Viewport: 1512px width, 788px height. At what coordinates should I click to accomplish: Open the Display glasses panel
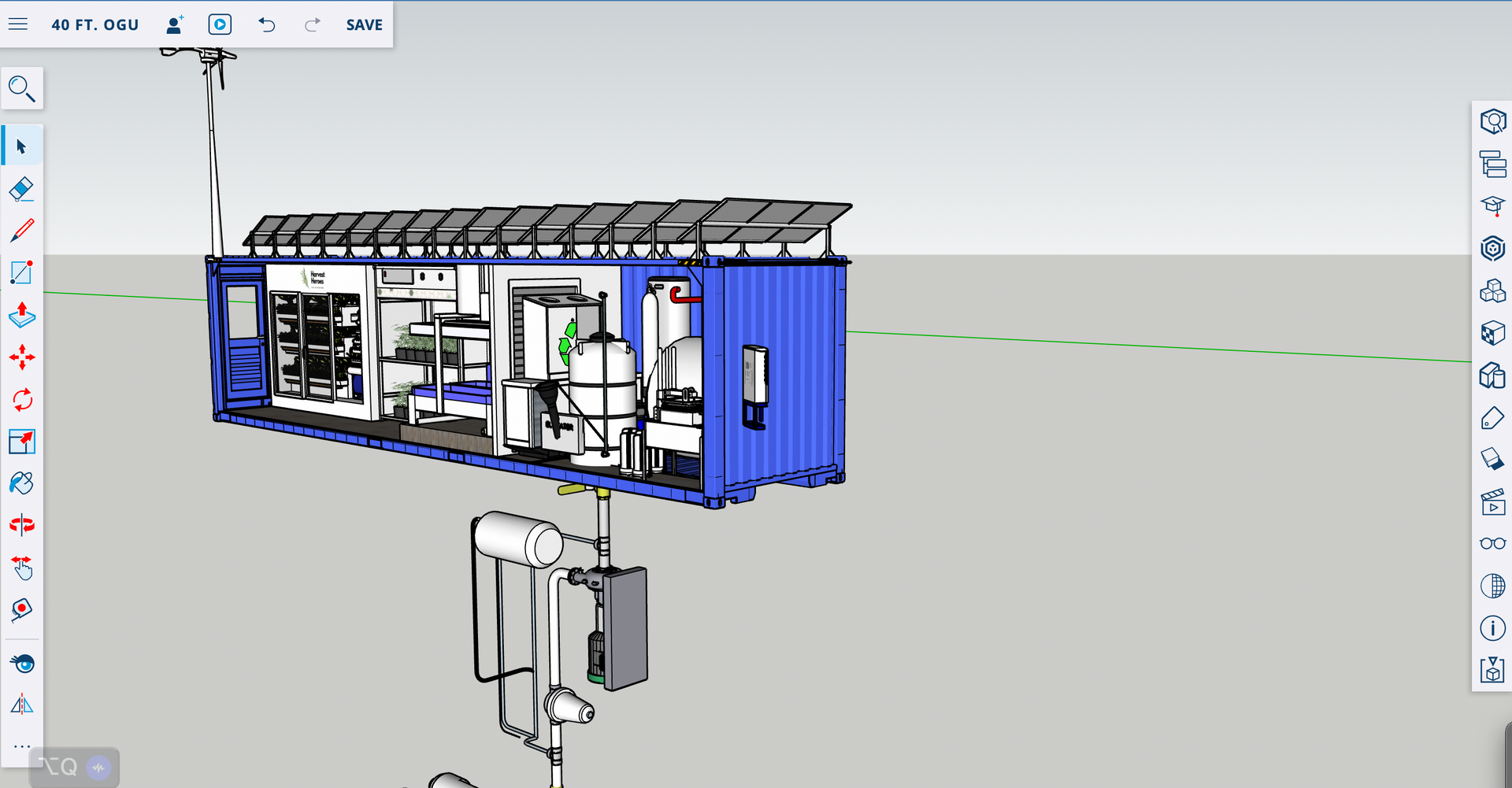coord(1493,544)
